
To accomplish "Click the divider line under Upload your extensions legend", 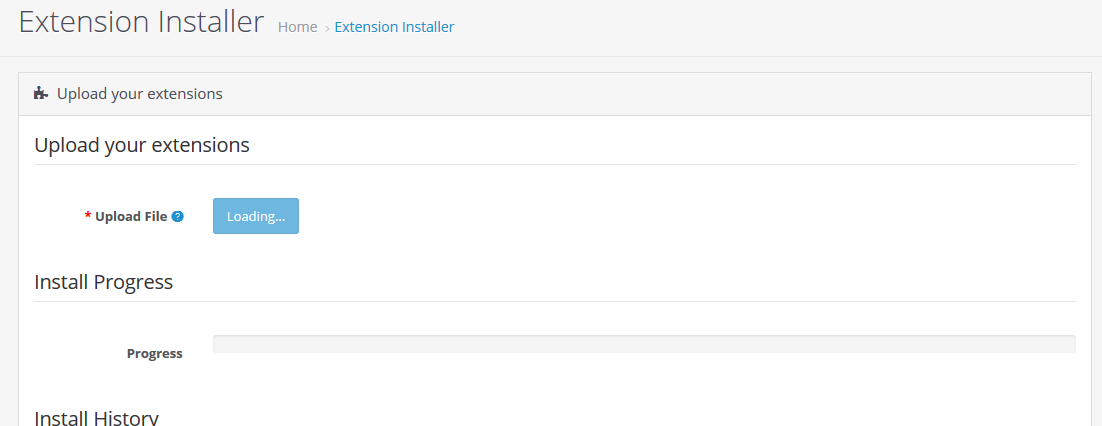I will tap(555, 164).
